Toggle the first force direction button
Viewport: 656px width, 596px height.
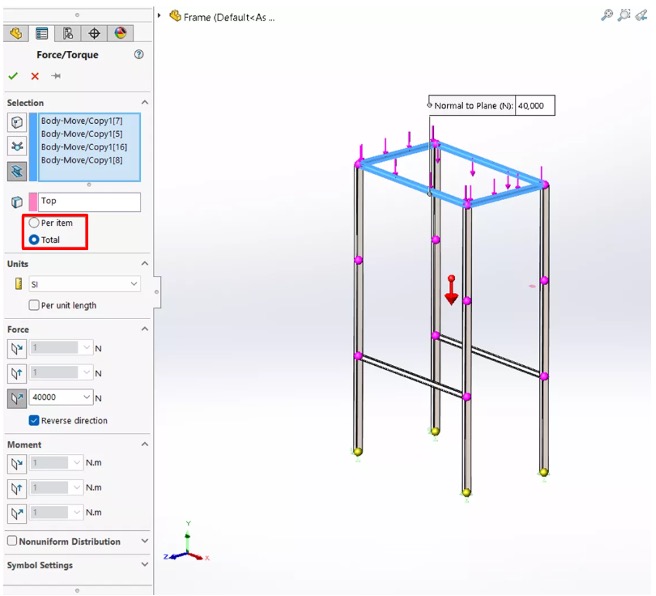(17, 348)
